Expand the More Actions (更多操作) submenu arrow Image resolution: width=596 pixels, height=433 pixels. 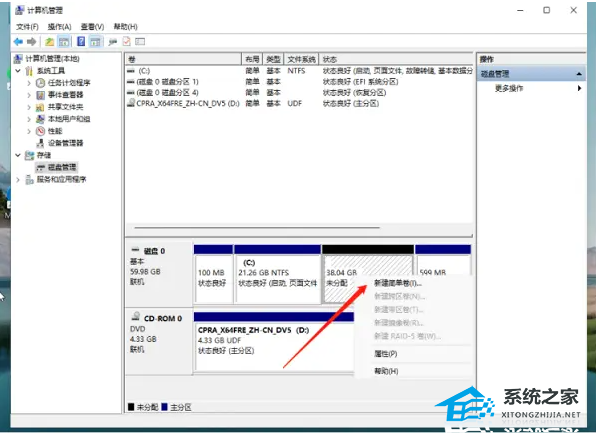[579, 88]
